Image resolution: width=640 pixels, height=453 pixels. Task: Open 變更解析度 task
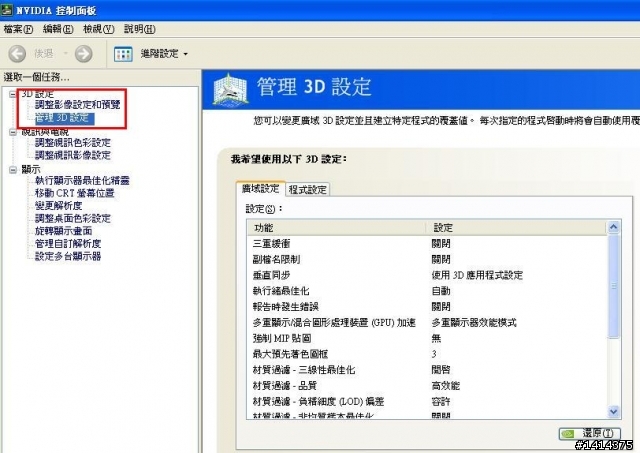tap(58, 206)
